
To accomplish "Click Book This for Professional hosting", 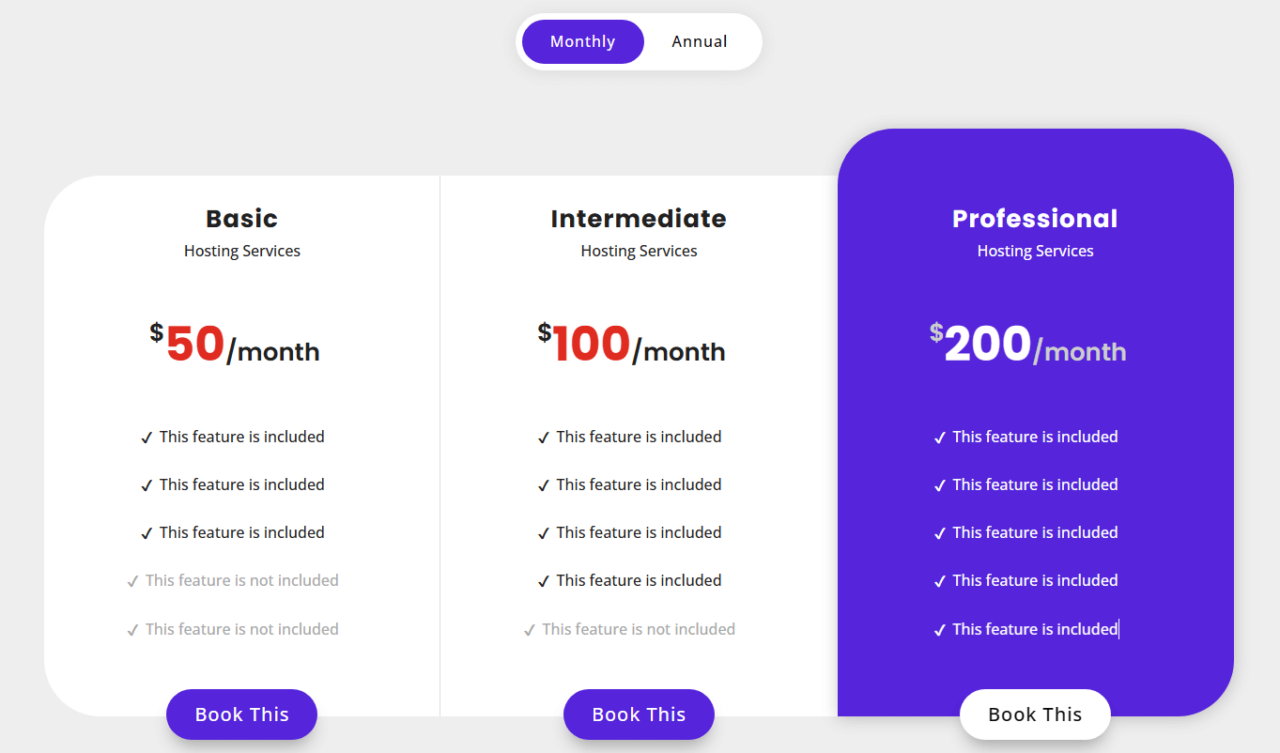I will point(1035,714).
